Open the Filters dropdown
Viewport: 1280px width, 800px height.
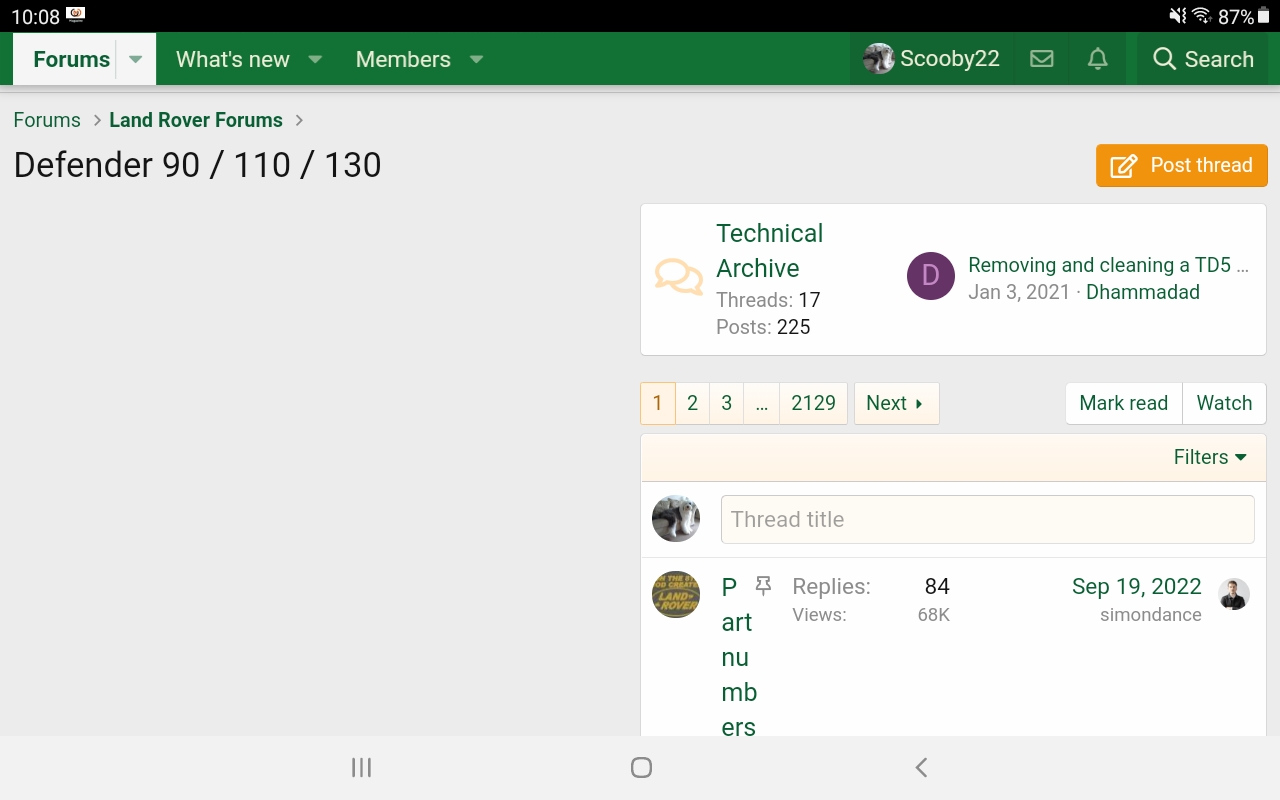point(1210,457)
